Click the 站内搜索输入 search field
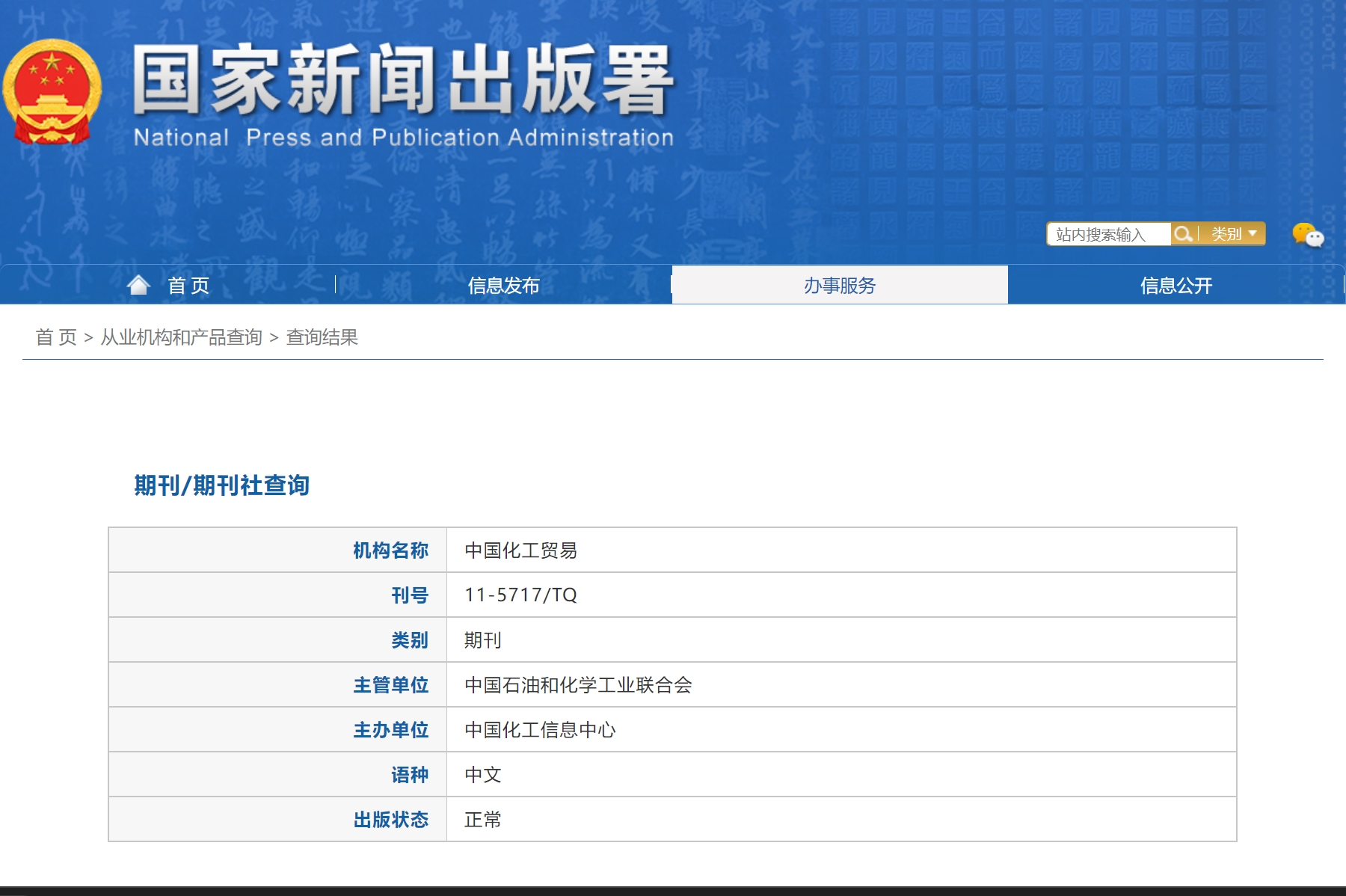 [x=1107, y=234]
